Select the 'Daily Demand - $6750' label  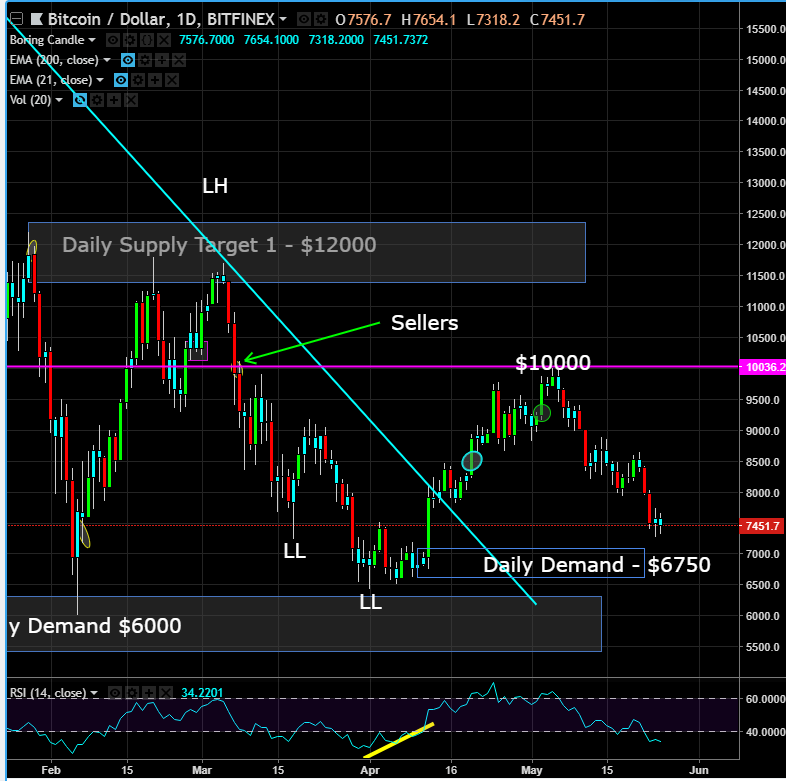[x=597, y=565]
